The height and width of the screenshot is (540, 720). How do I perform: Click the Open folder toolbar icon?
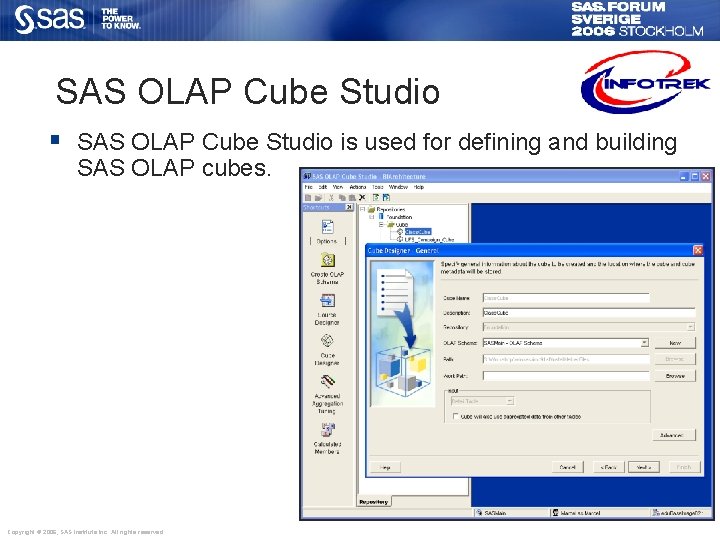tap(318, 197)
